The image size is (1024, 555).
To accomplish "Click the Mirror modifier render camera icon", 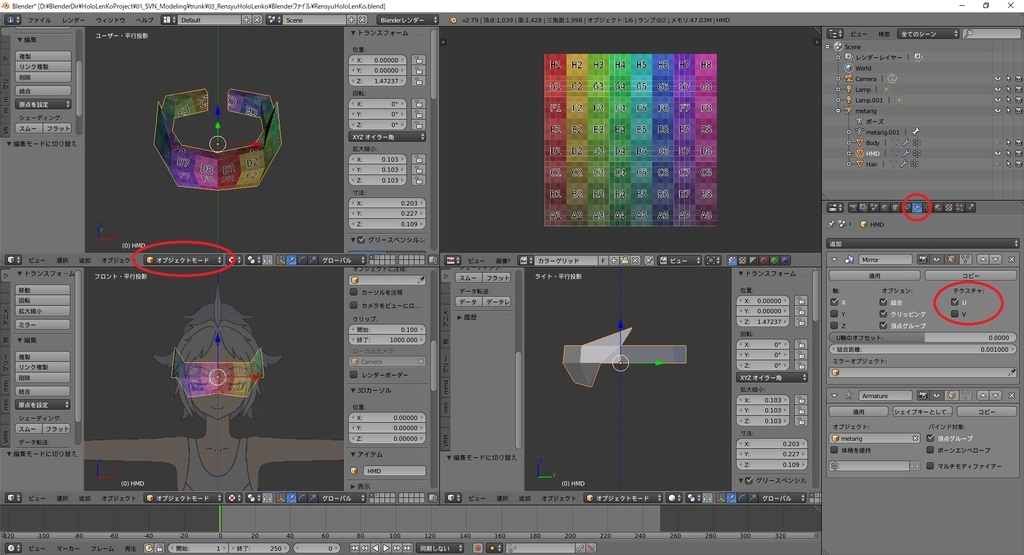I will tap(923, 259).
